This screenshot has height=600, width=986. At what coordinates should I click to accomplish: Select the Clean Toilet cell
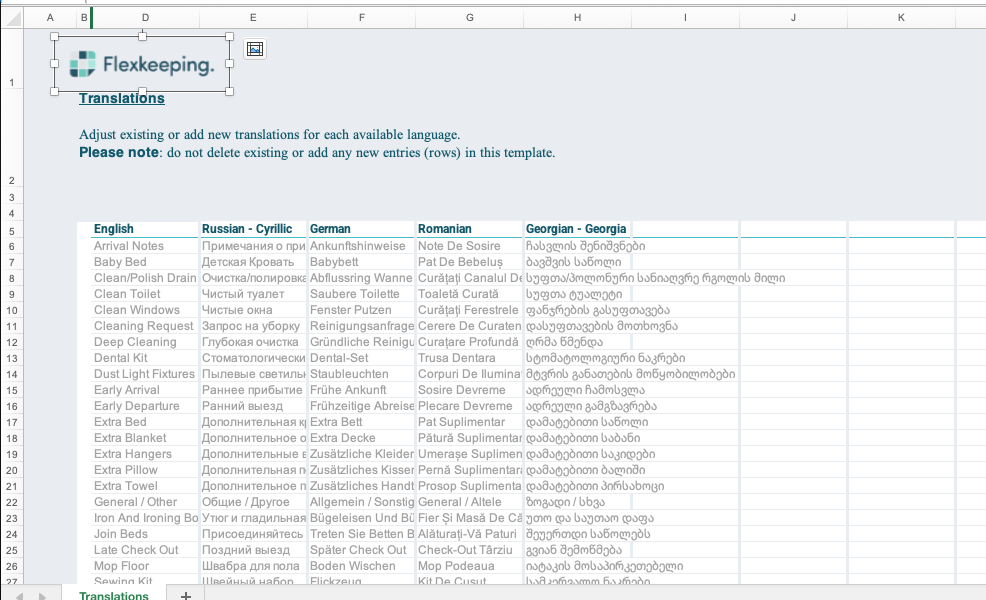pyautogui.click(x=145, y=294)
